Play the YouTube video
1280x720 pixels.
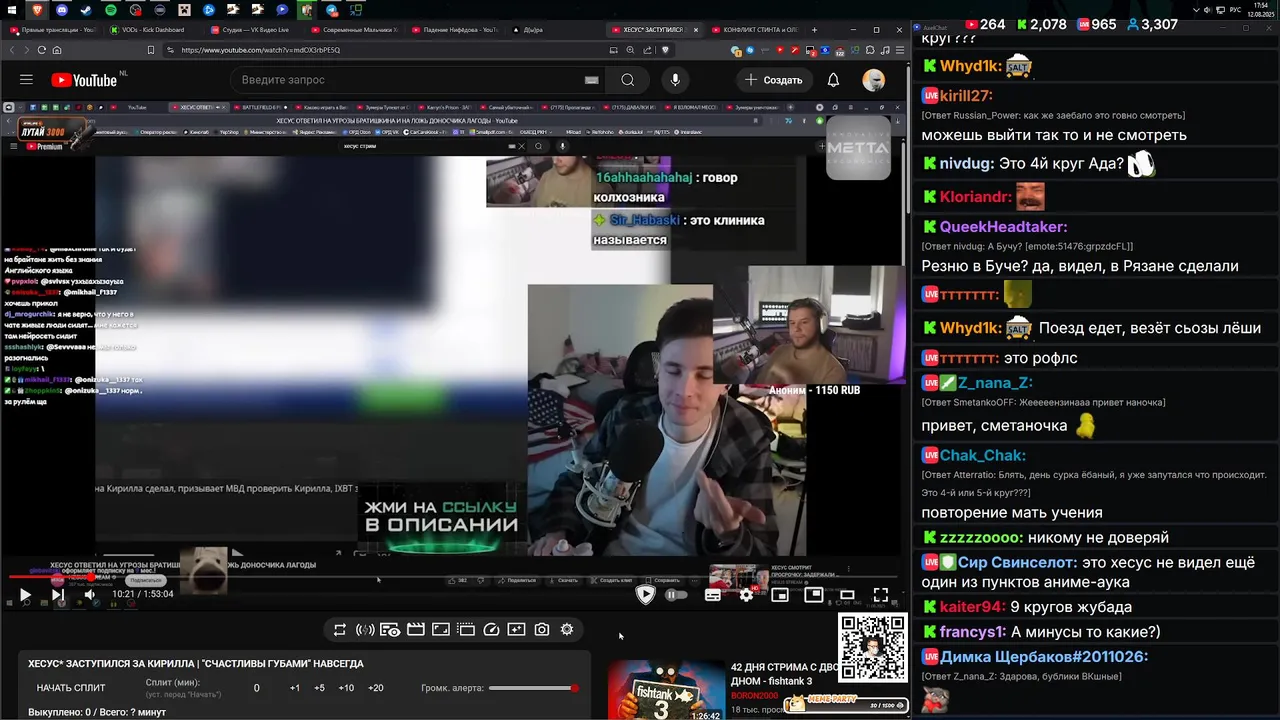tap(25, 594)
